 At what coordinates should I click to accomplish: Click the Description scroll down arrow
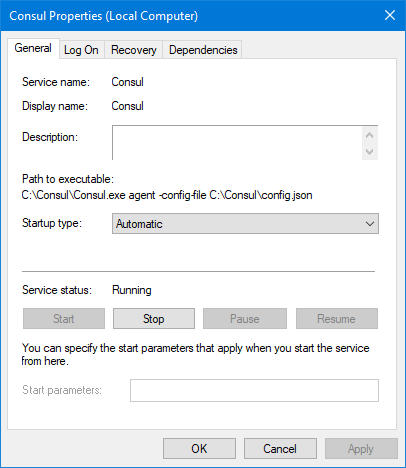pos(369,152)
